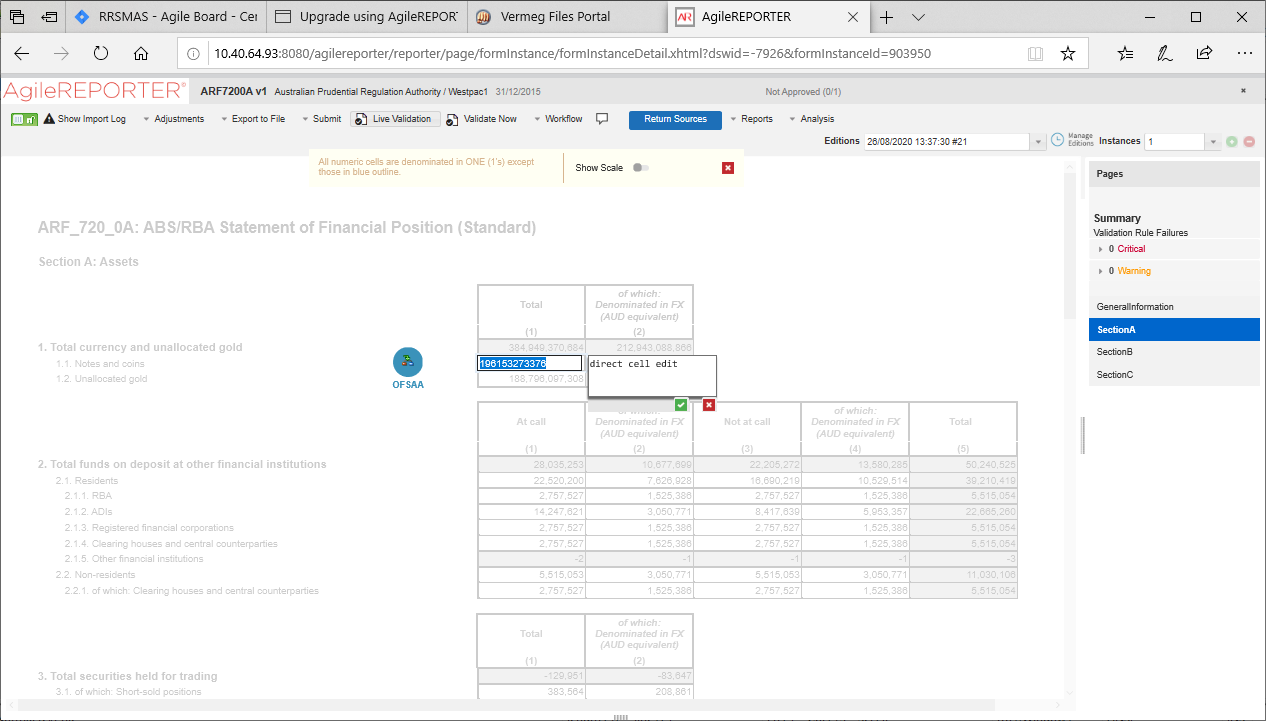The image size is (1266, 721).
Task: Click the Pages panel header
Action: coord(1174,174)
